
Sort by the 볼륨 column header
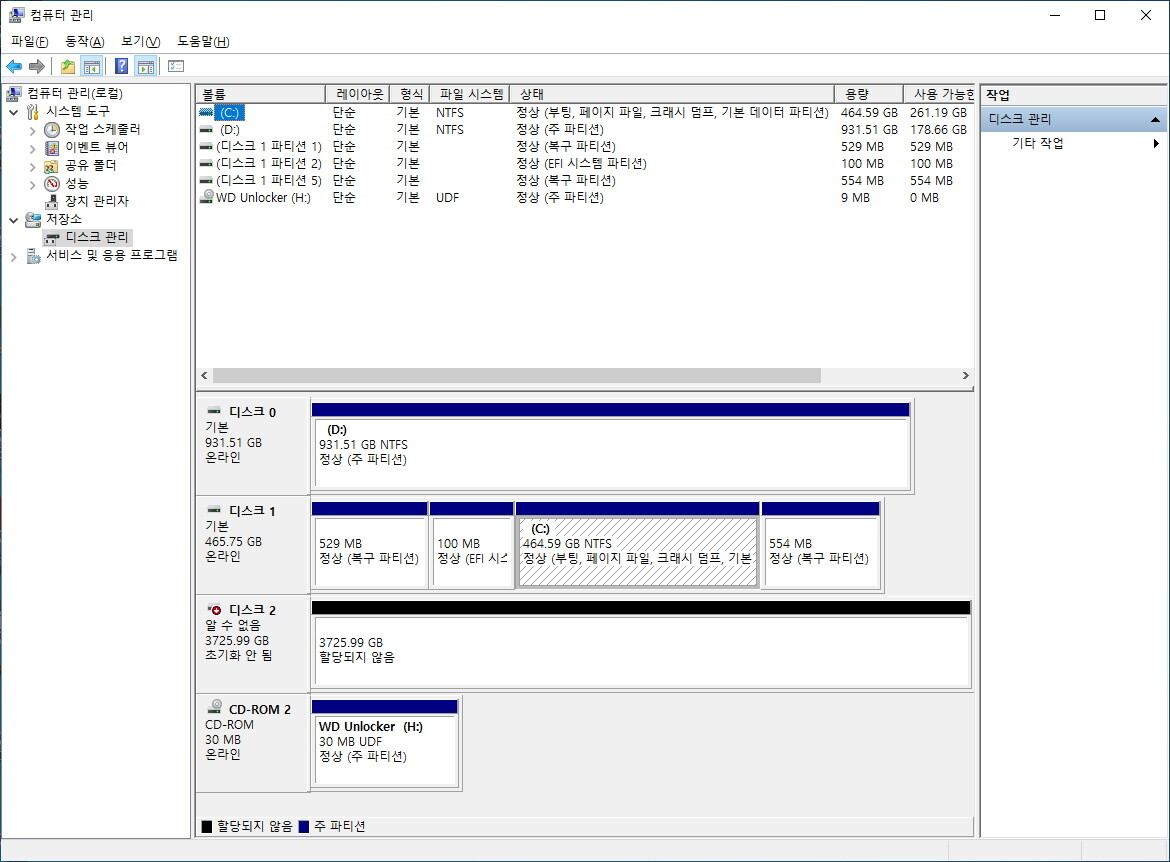260,94
